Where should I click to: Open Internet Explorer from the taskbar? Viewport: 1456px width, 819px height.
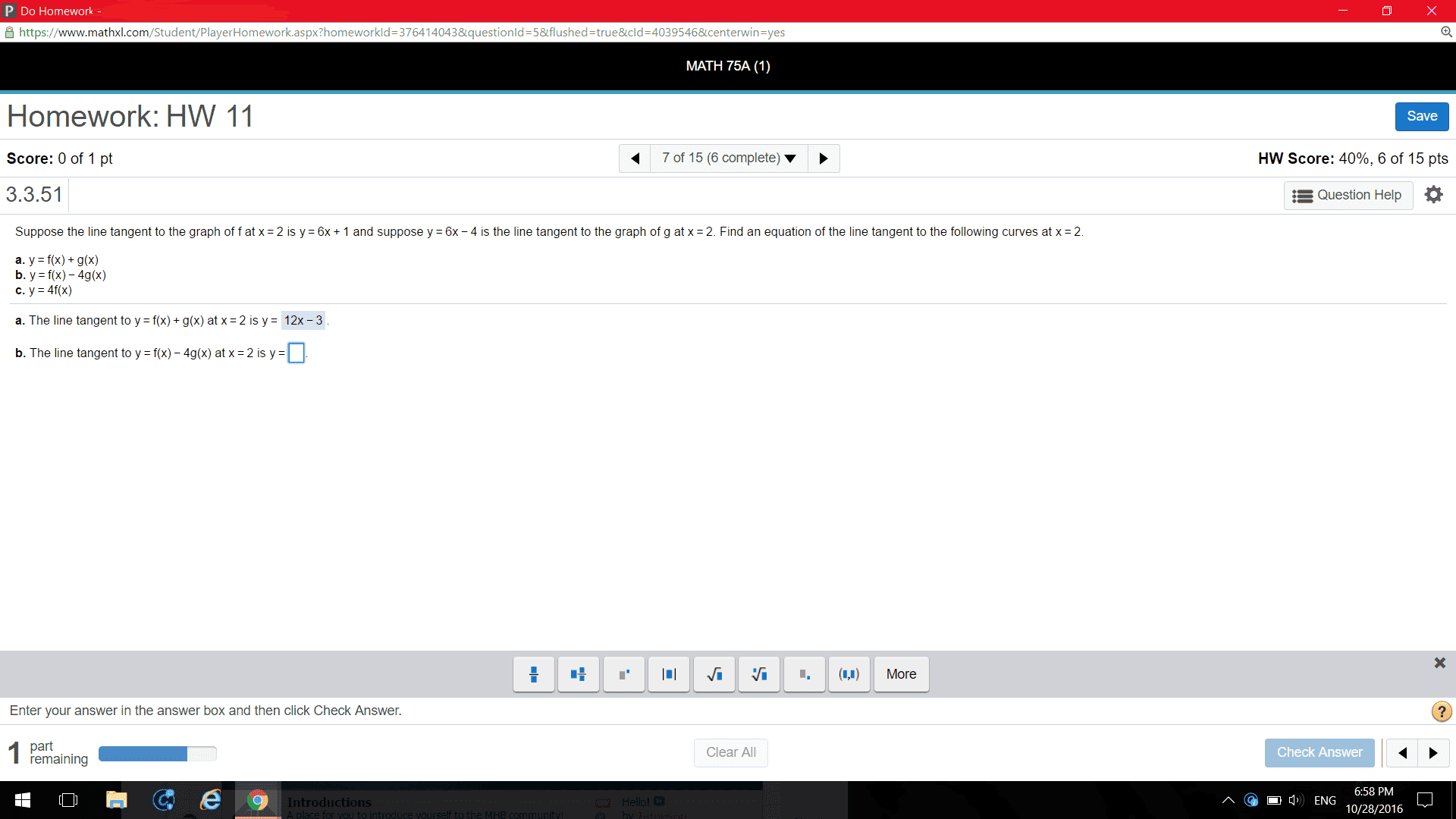210,800
